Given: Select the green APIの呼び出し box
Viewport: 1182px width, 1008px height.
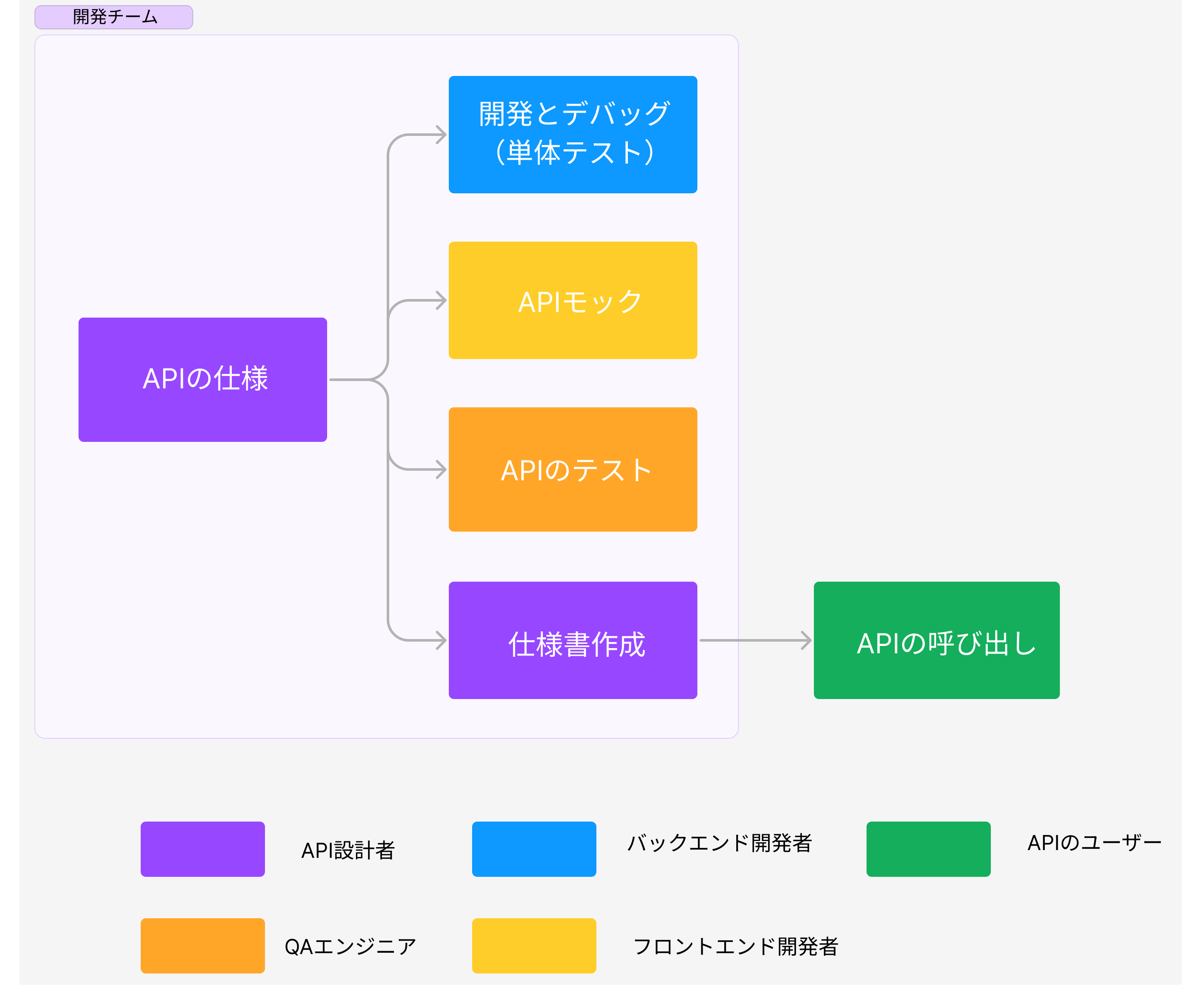Looking at the screenshot, I should pyautogui.click(x=937, y=640).
